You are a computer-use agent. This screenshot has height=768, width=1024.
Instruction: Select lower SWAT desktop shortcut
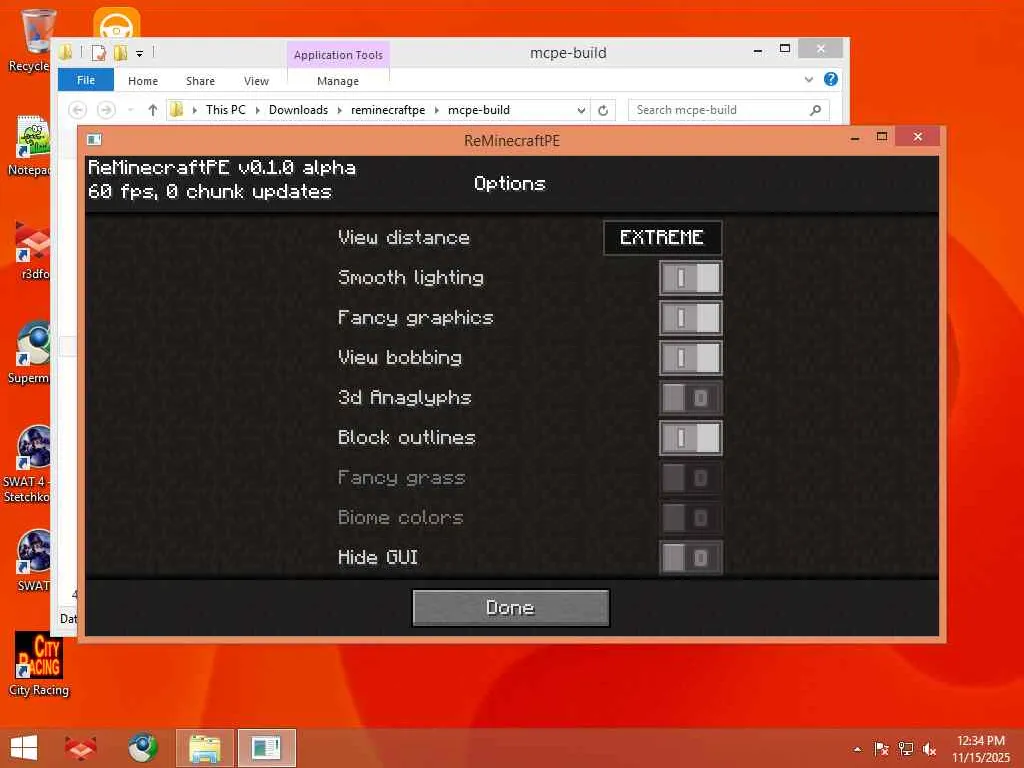click(33, 560)
